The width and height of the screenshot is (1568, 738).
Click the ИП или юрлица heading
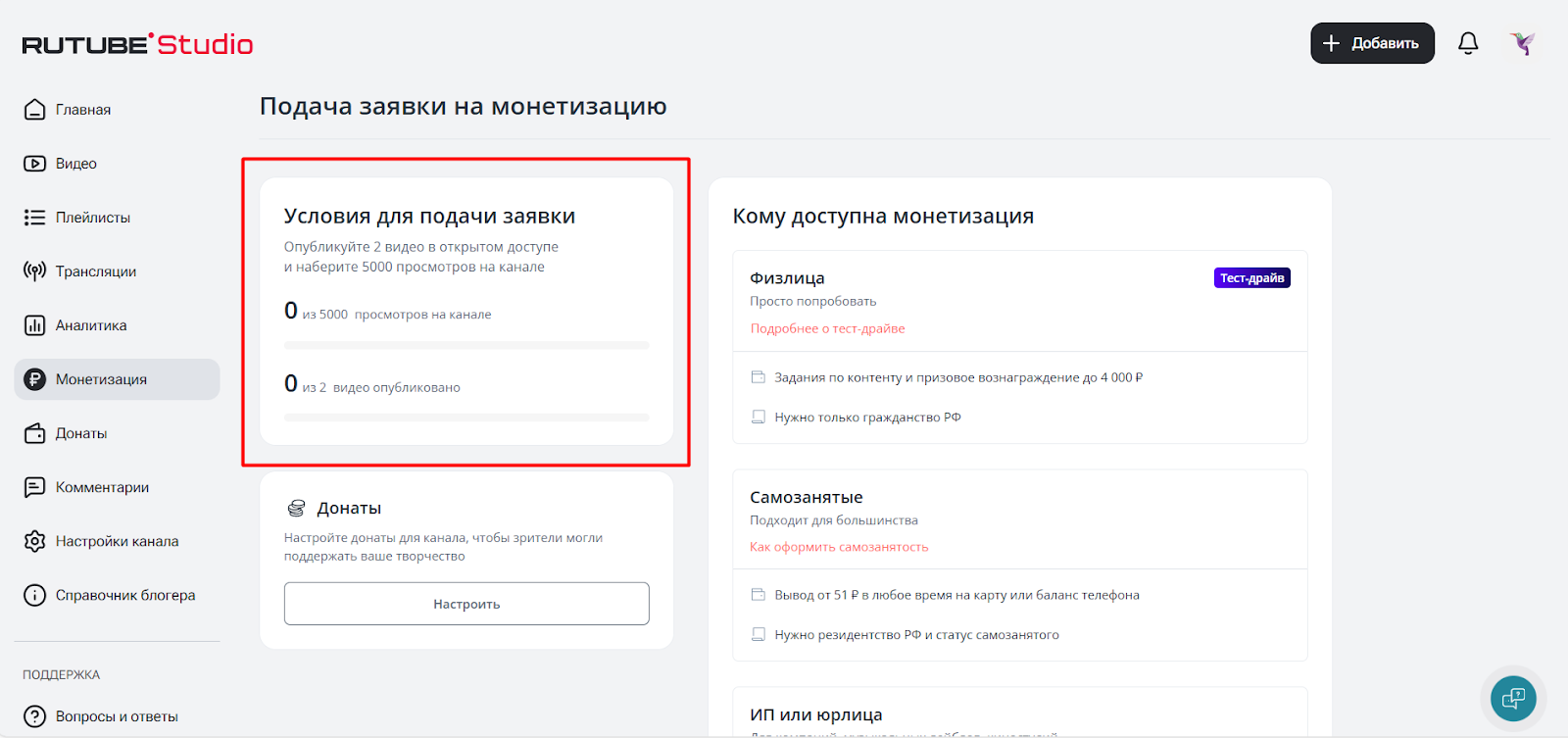(815, 714)
